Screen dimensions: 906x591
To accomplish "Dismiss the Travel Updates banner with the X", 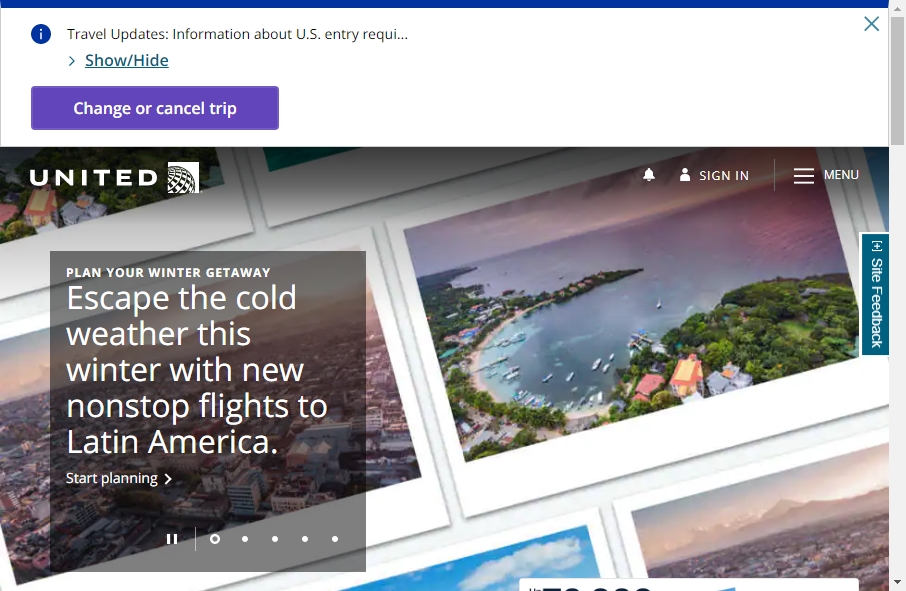I will [871, 24].
